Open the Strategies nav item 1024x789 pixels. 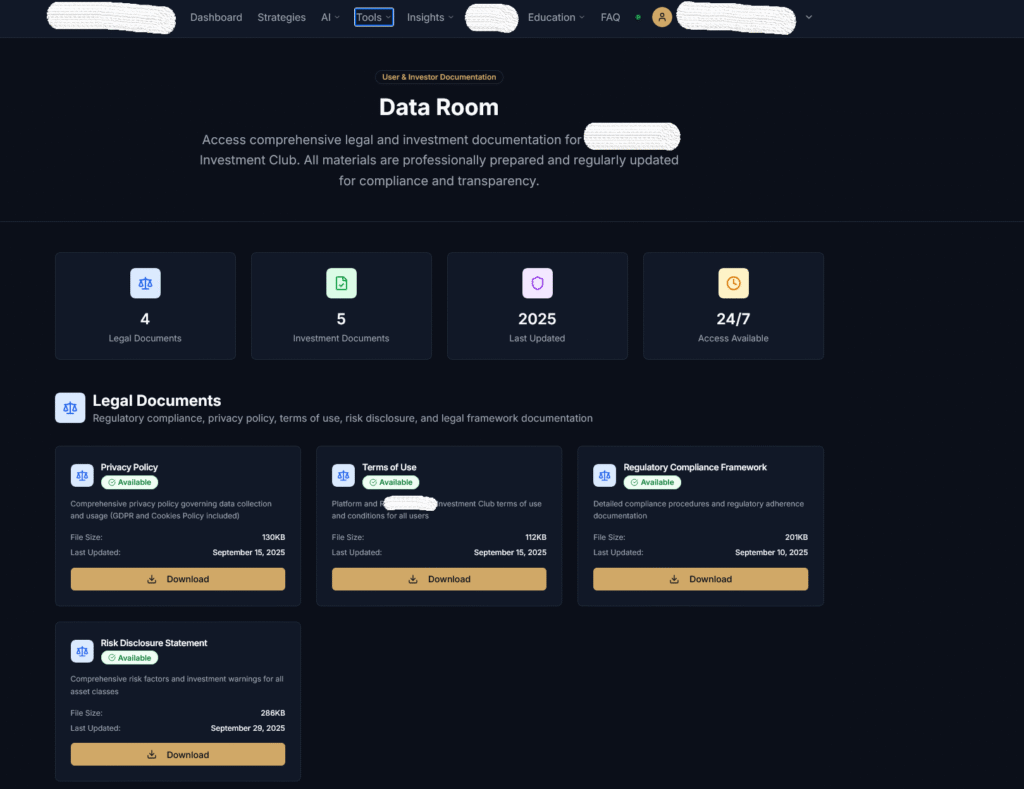[281, 17]
